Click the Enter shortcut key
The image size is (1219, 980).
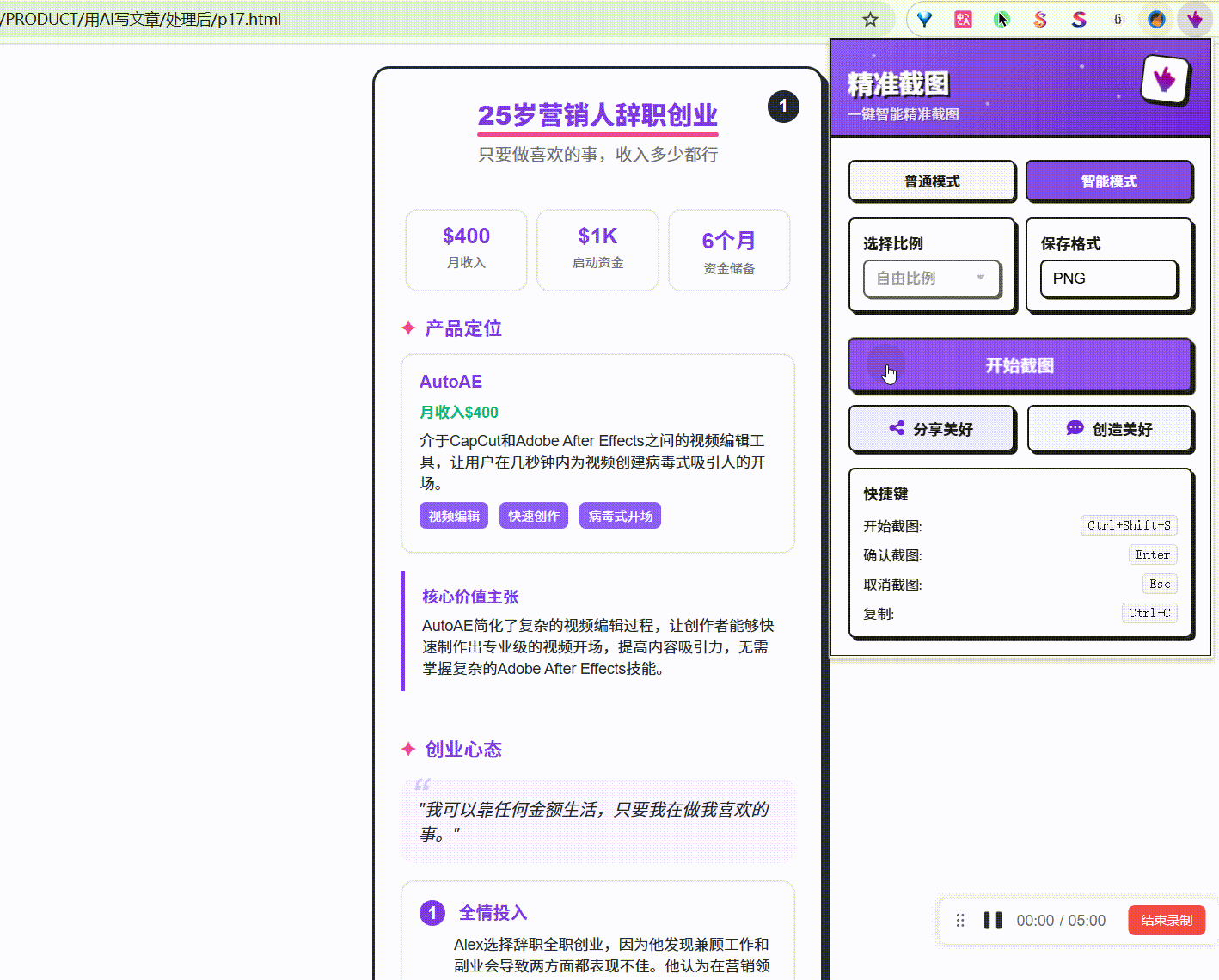tap(1153, 554)
